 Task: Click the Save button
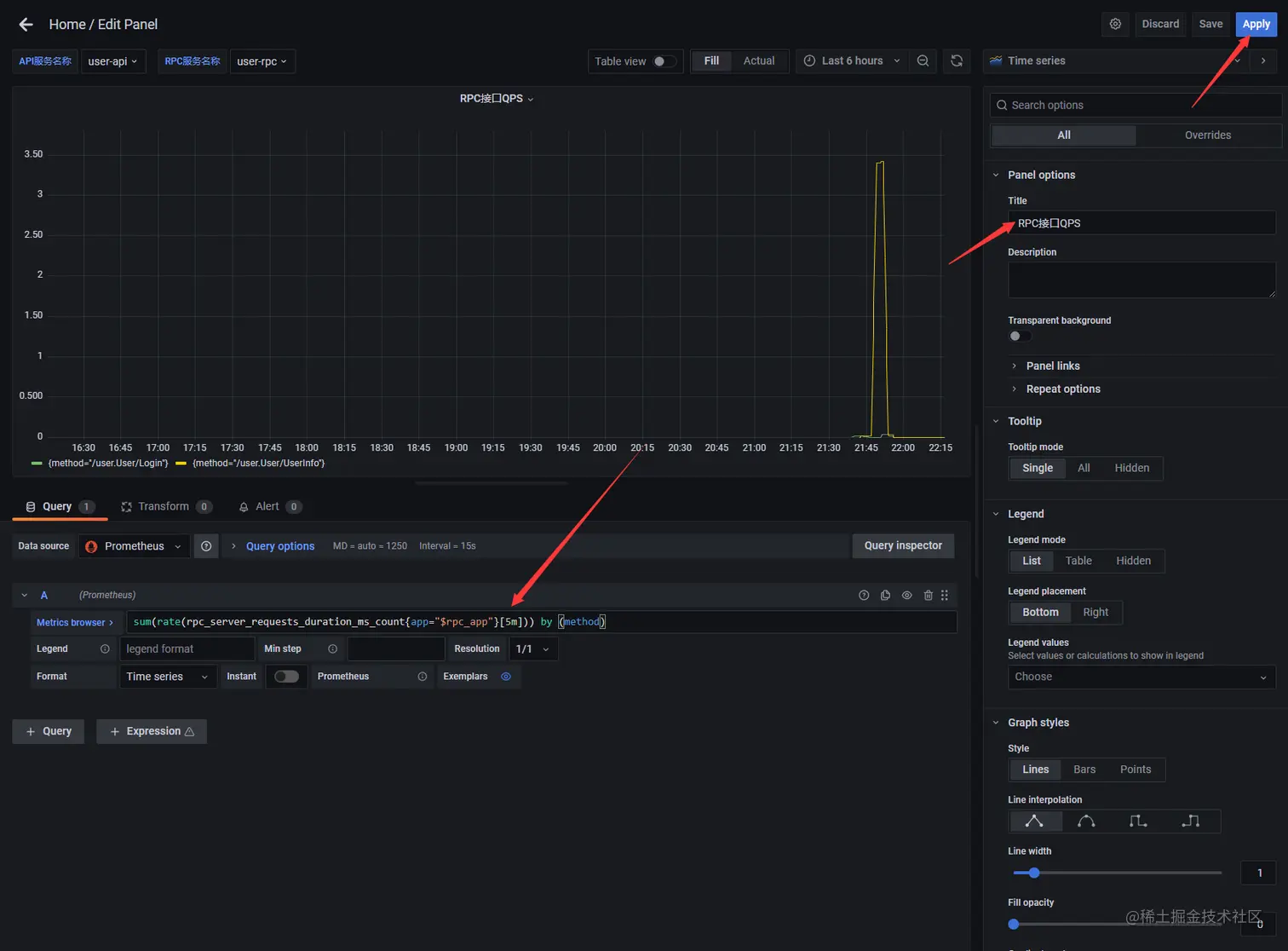click(x=1210, y=24)
